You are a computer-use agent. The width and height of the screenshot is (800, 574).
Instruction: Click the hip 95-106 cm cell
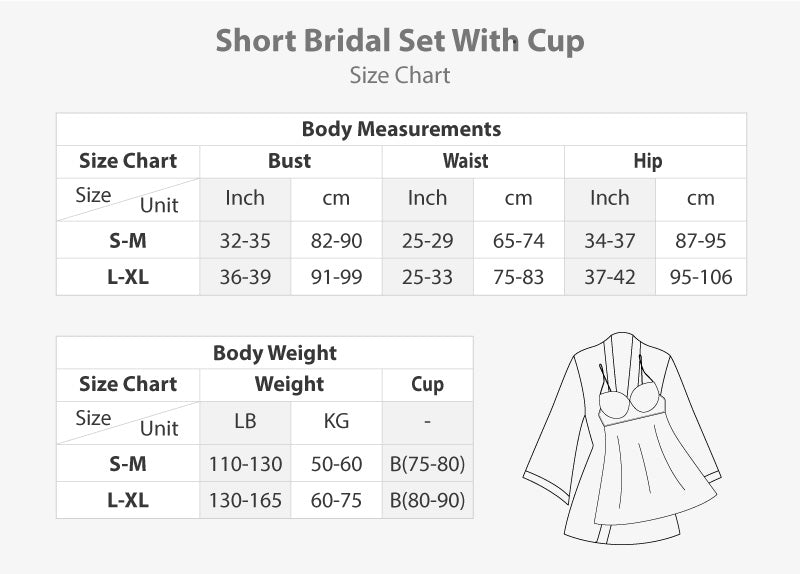click(x=701, y=277)
